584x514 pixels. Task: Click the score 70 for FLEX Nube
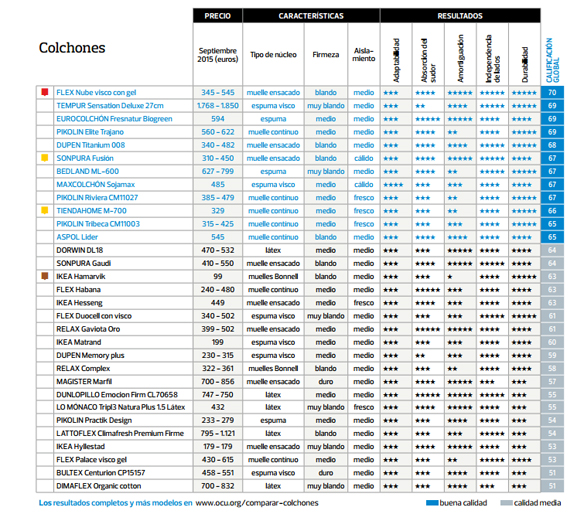[x=552, y=92]
